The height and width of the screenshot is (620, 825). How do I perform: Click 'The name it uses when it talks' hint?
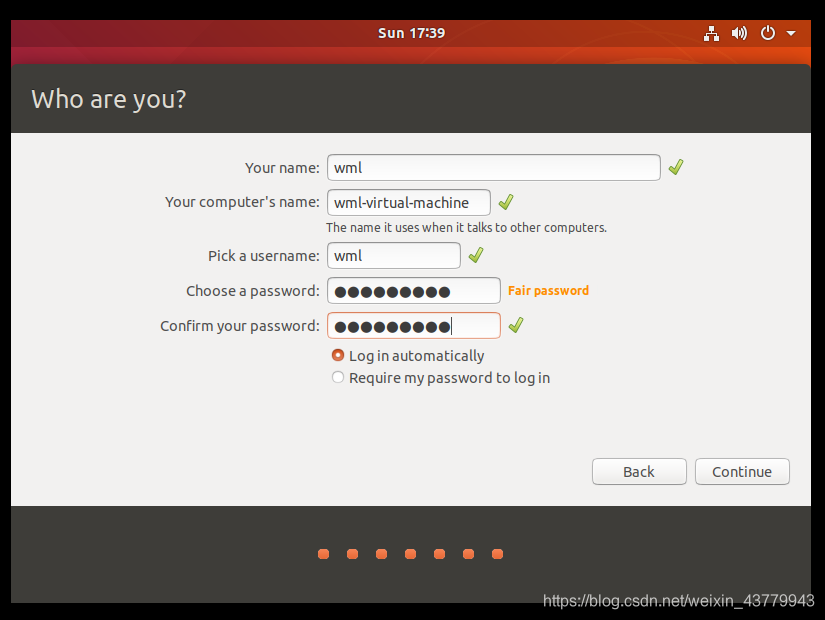466,227
